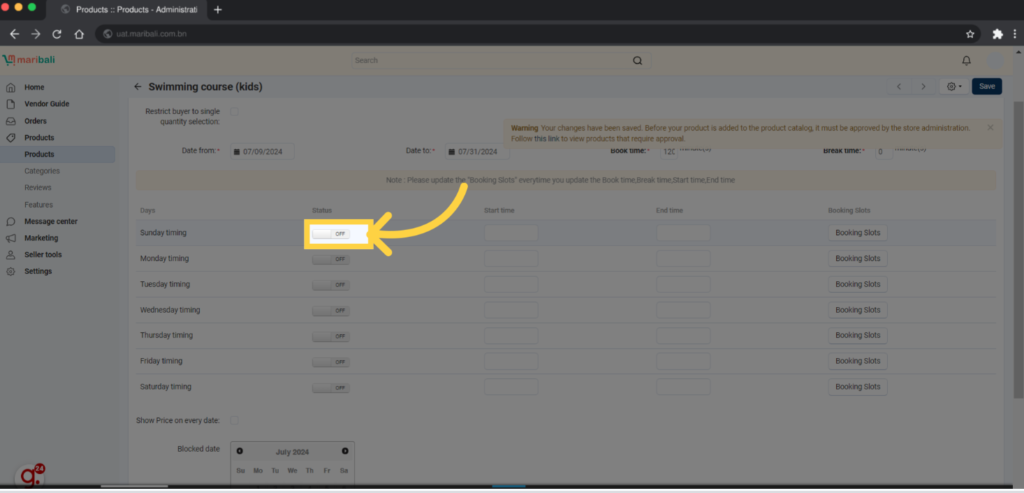Expand Seller tools in sidebar

pos(43,255)
